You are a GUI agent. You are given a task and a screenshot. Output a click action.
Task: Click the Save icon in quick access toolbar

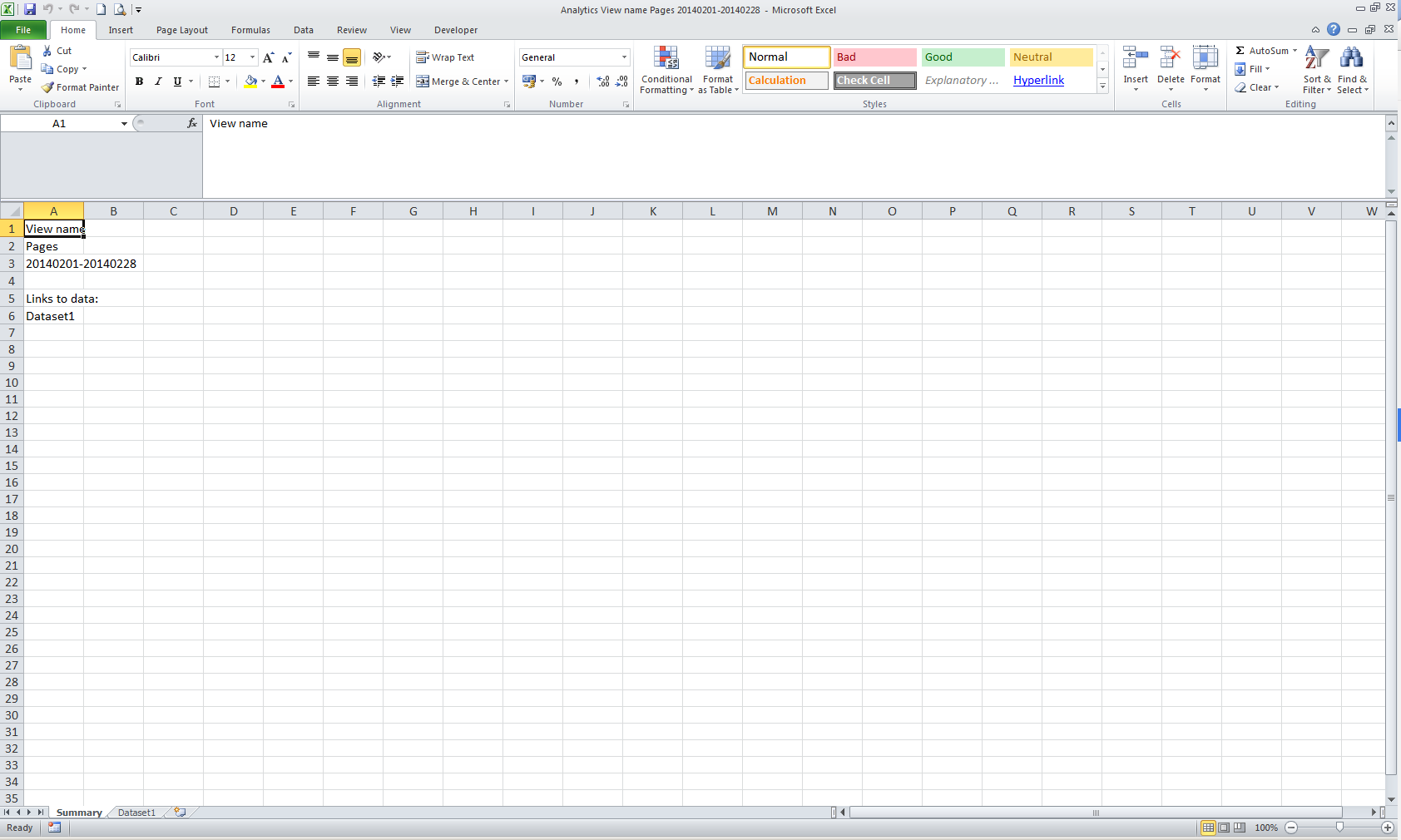click(30, 9)
